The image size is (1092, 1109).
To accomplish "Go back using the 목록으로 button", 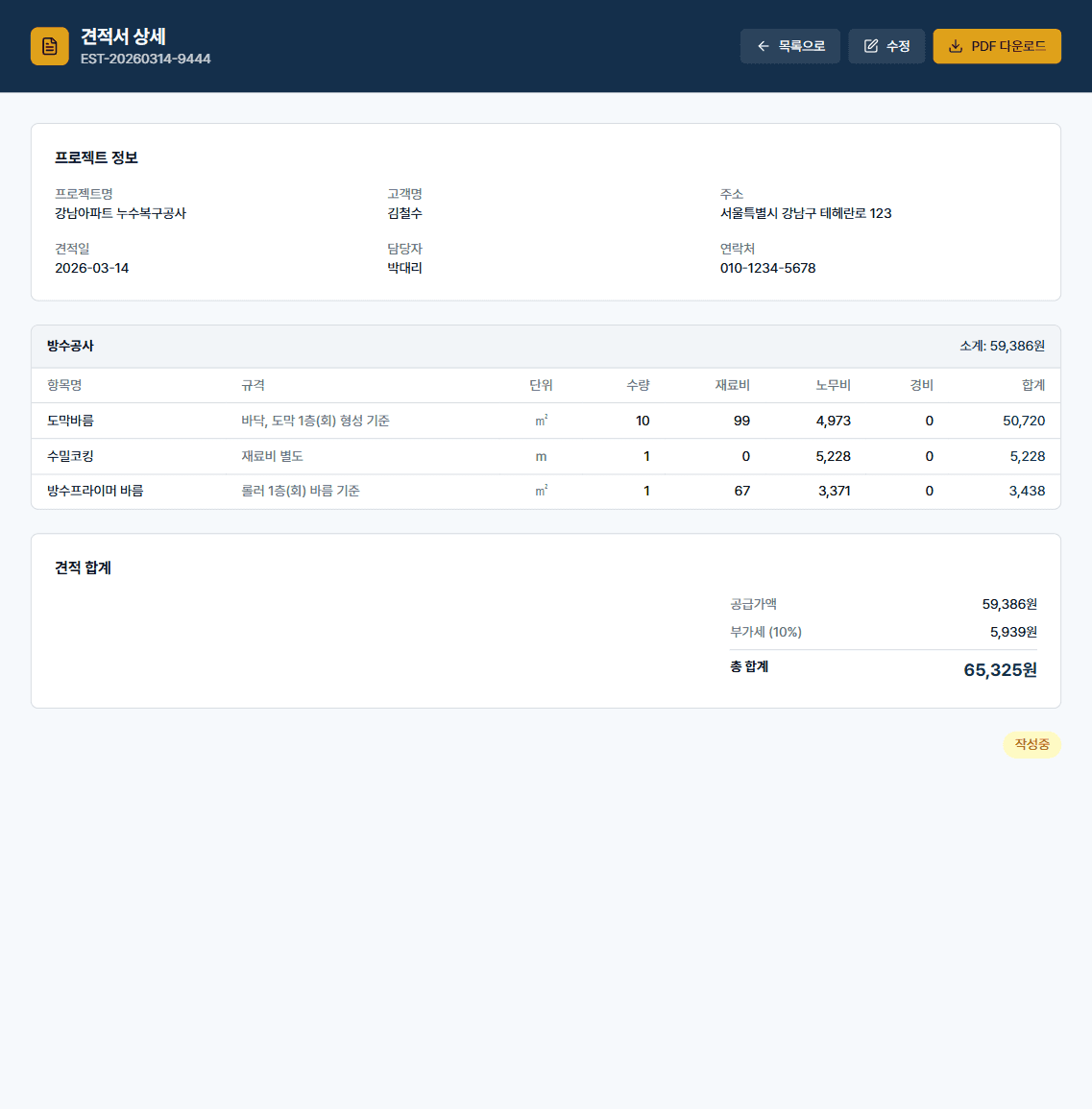I will click(x=789, y=46).
